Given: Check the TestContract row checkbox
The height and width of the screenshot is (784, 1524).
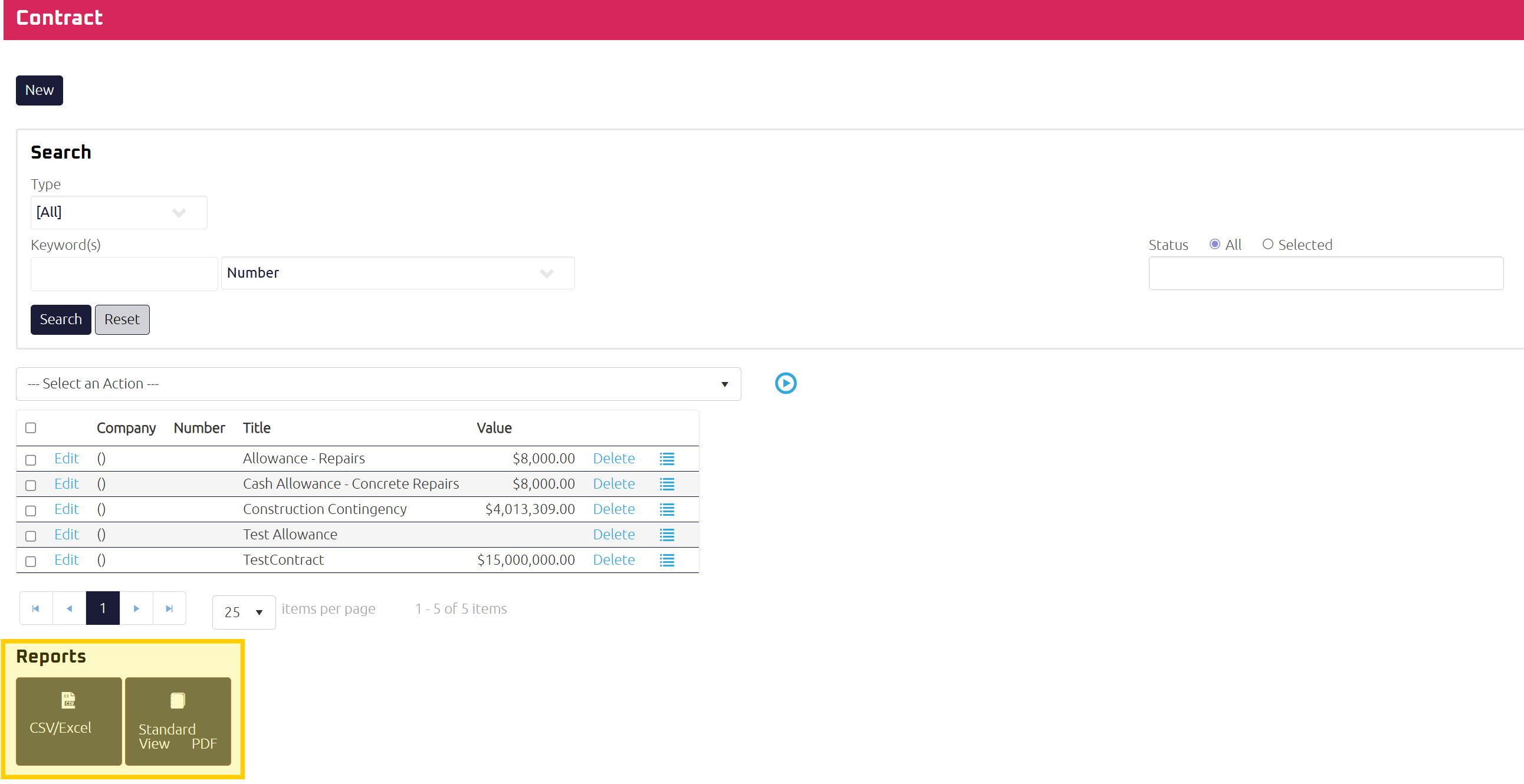Looking at the screenshot, I should [x=31, y=562].
